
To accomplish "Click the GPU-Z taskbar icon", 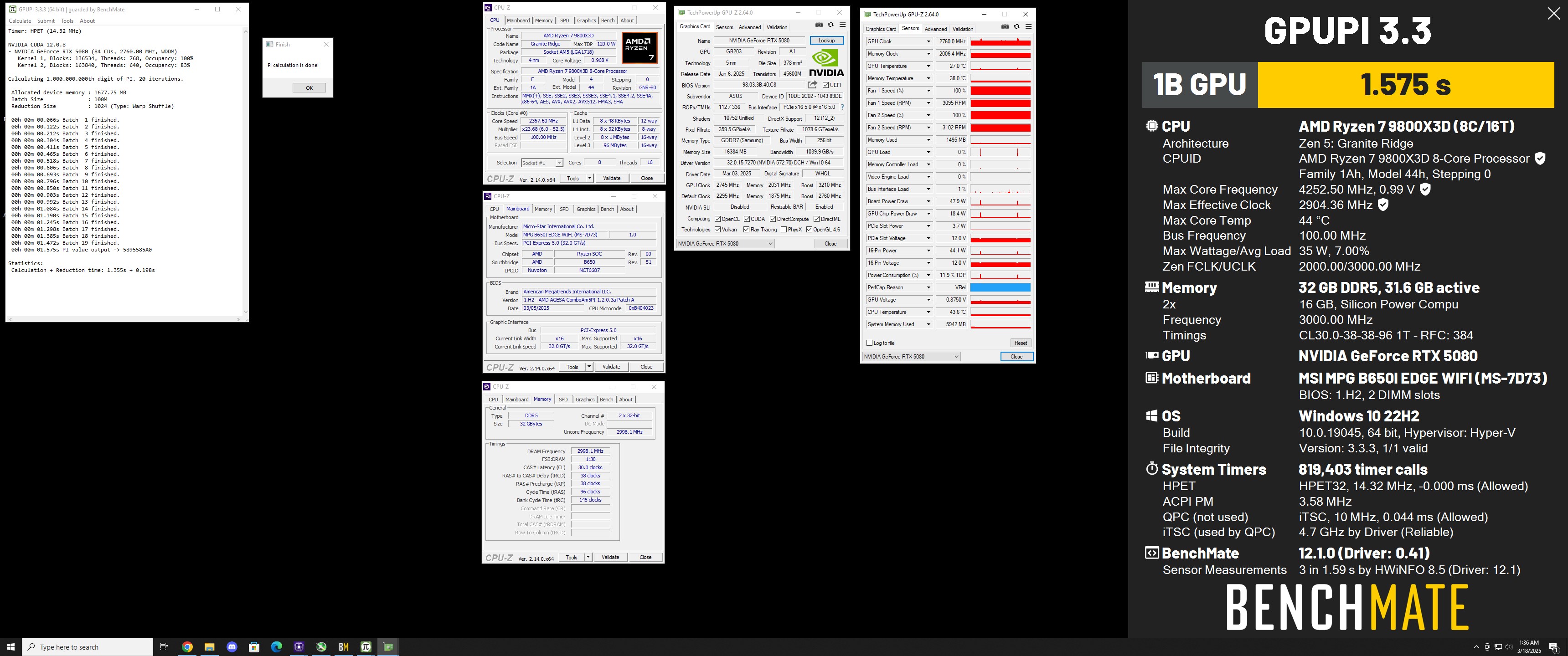I will point(388,647).
